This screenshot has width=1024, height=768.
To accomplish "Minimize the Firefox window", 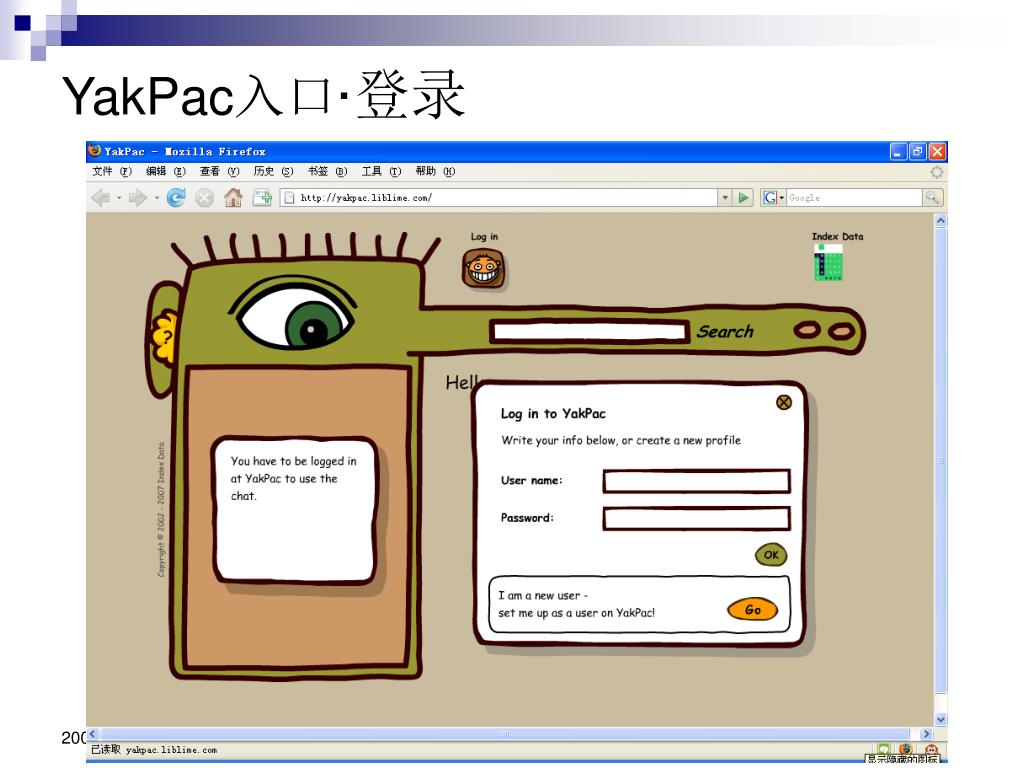I will (x=899, y=152).
